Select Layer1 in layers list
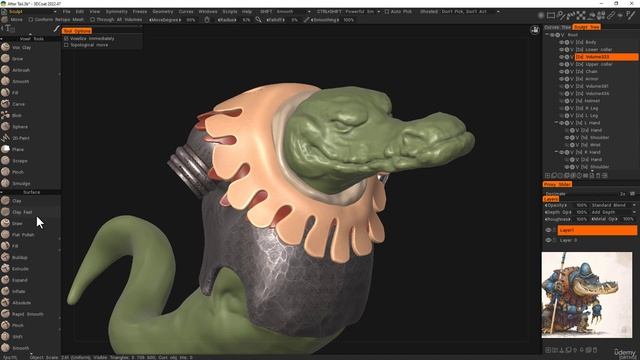The width and height of the screenshot is (640, 360). click(597, 230)
